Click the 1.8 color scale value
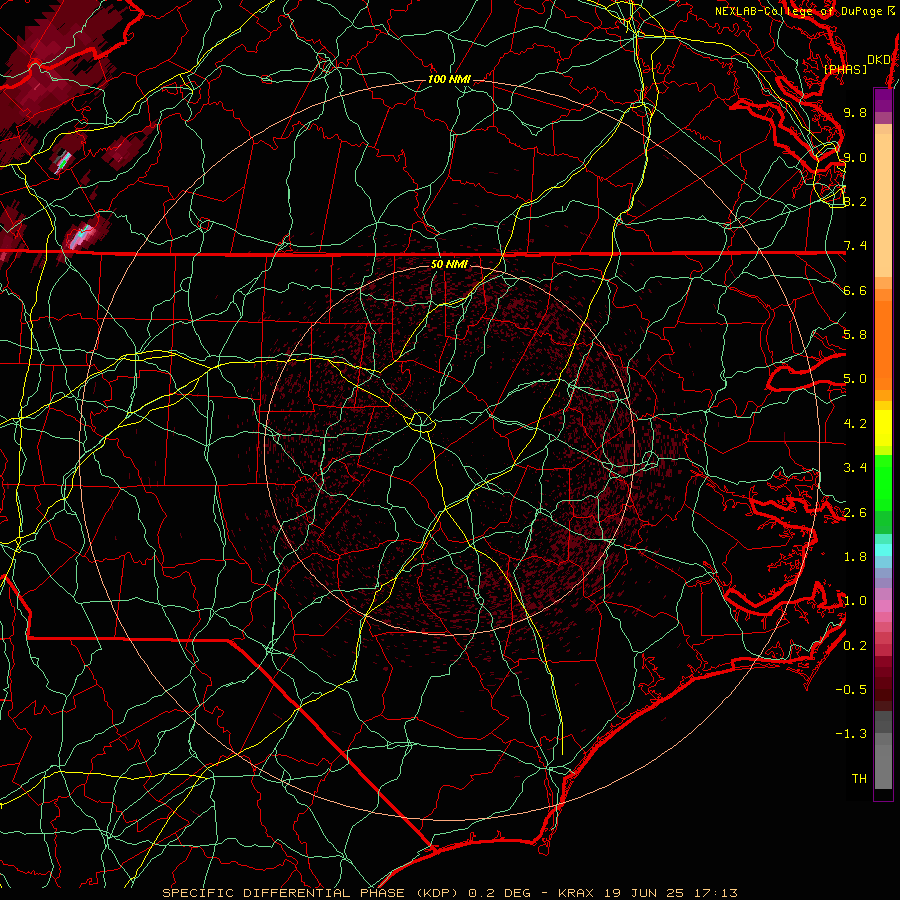The image size is (900, 900). pyautogui.click(x=855, y=557)
